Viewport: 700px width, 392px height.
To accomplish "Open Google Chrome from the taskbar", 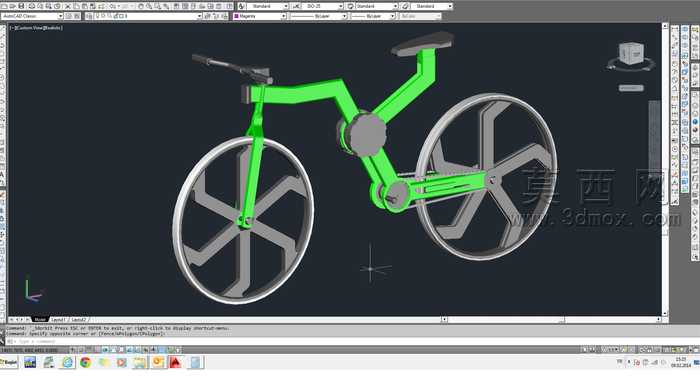I will coord(85,362).
